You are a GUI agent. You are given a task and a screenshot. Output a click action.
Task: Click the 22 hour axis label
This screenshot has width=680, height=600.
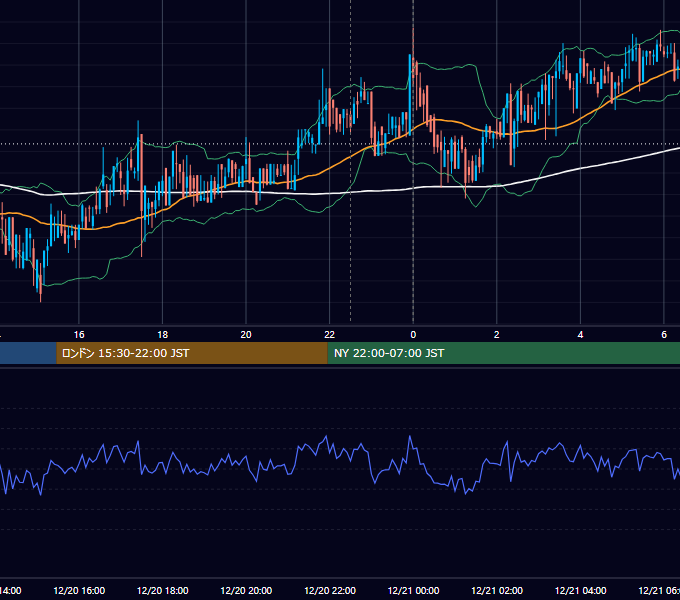tap(330, 335)
